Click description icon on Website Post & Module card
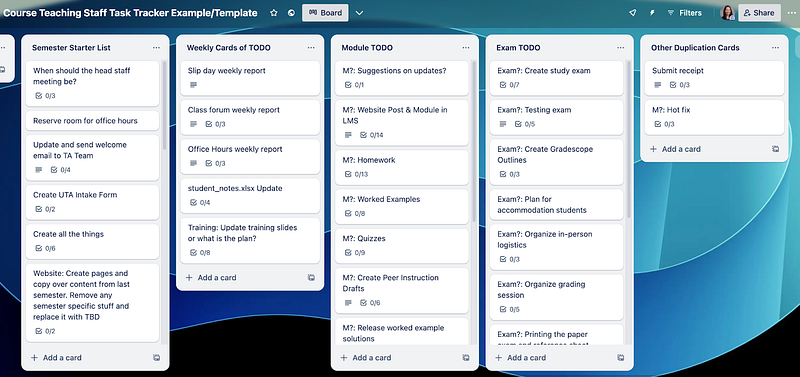This screenshot has width=800, height=377. (348, 135)
